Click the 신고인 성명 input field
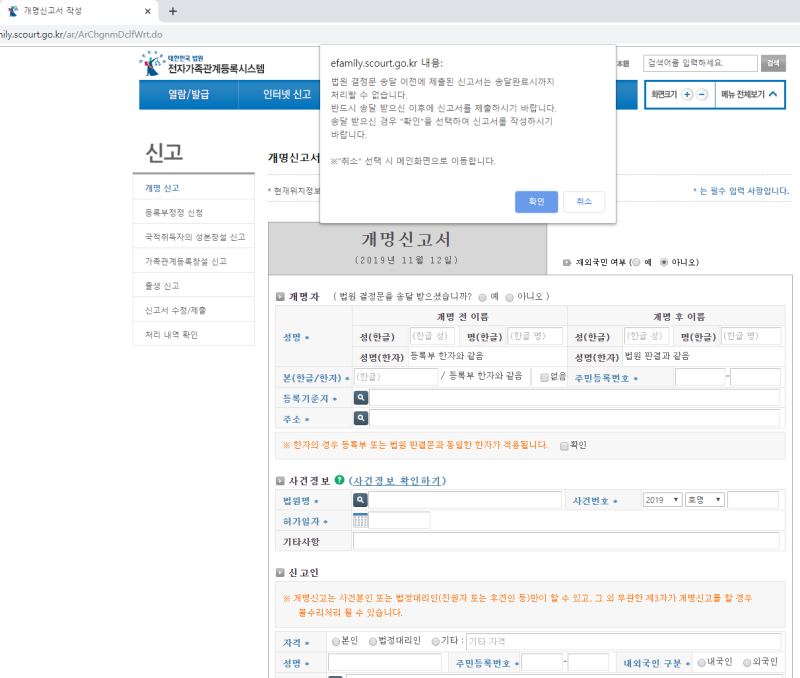This screenshot has width=800, height=678. coord(385,662)
